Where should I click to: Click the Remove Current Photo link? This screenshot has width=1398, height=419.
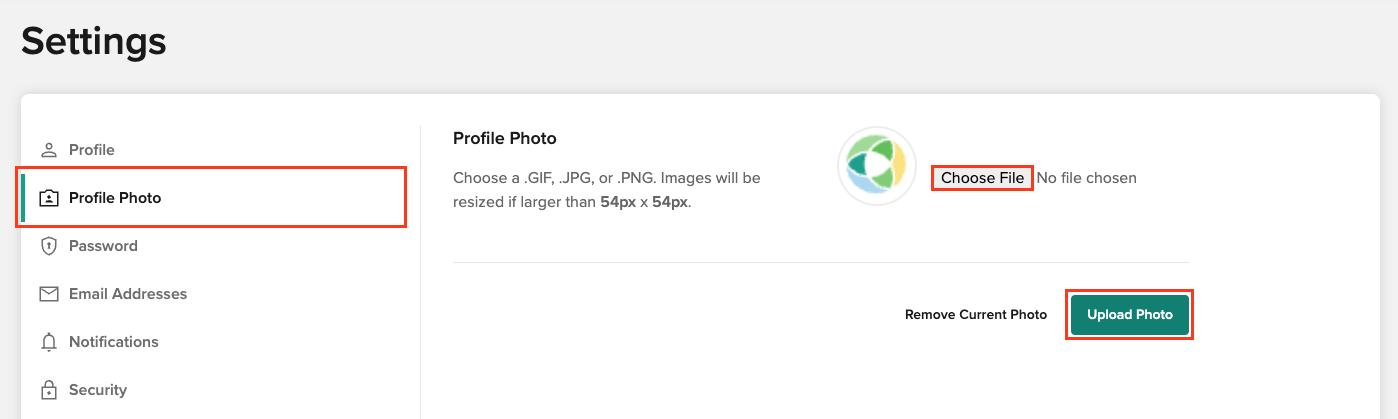976,315
